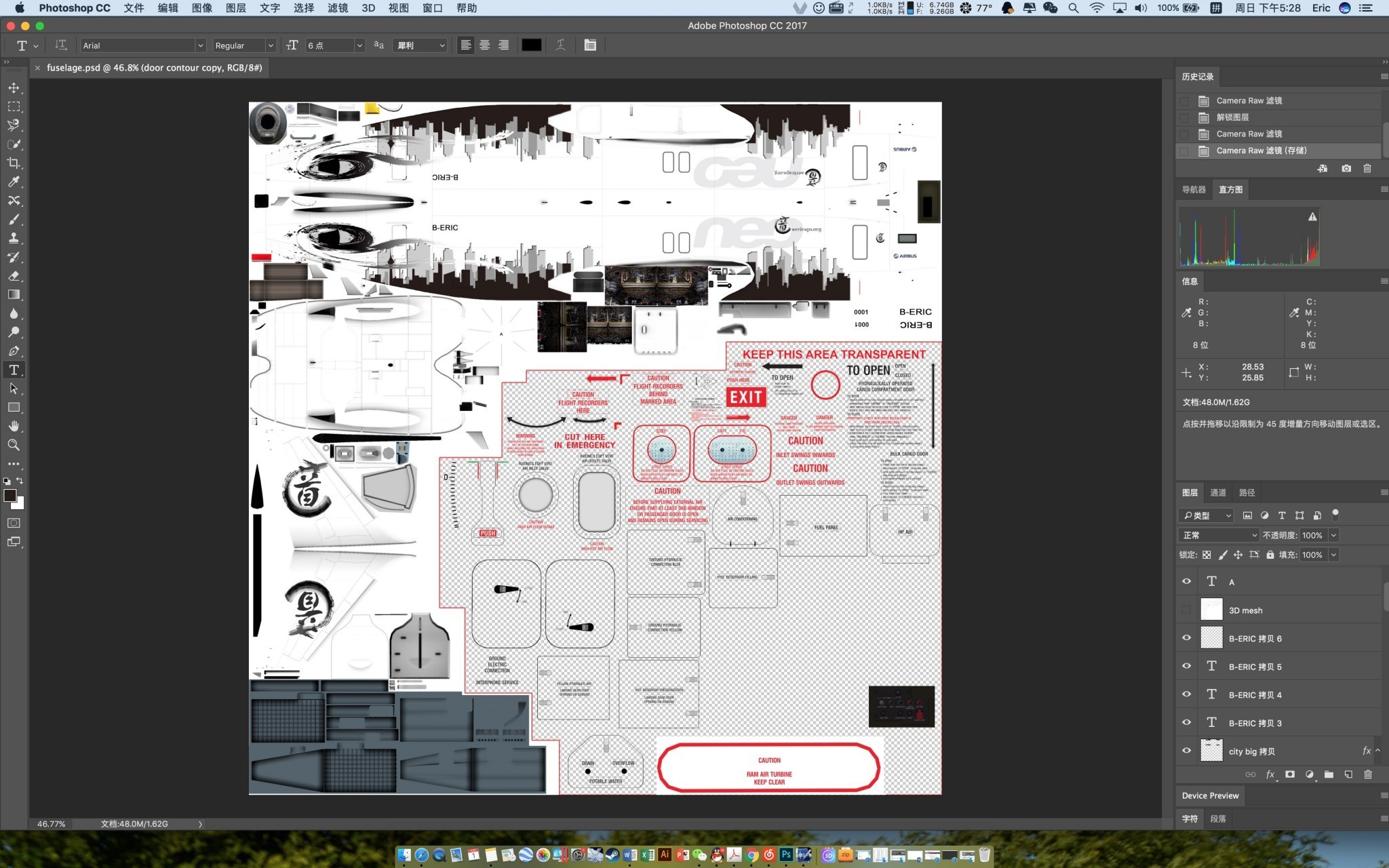
Task: Open the layer filter 类型 dropdown
Action: (1206, 515)
